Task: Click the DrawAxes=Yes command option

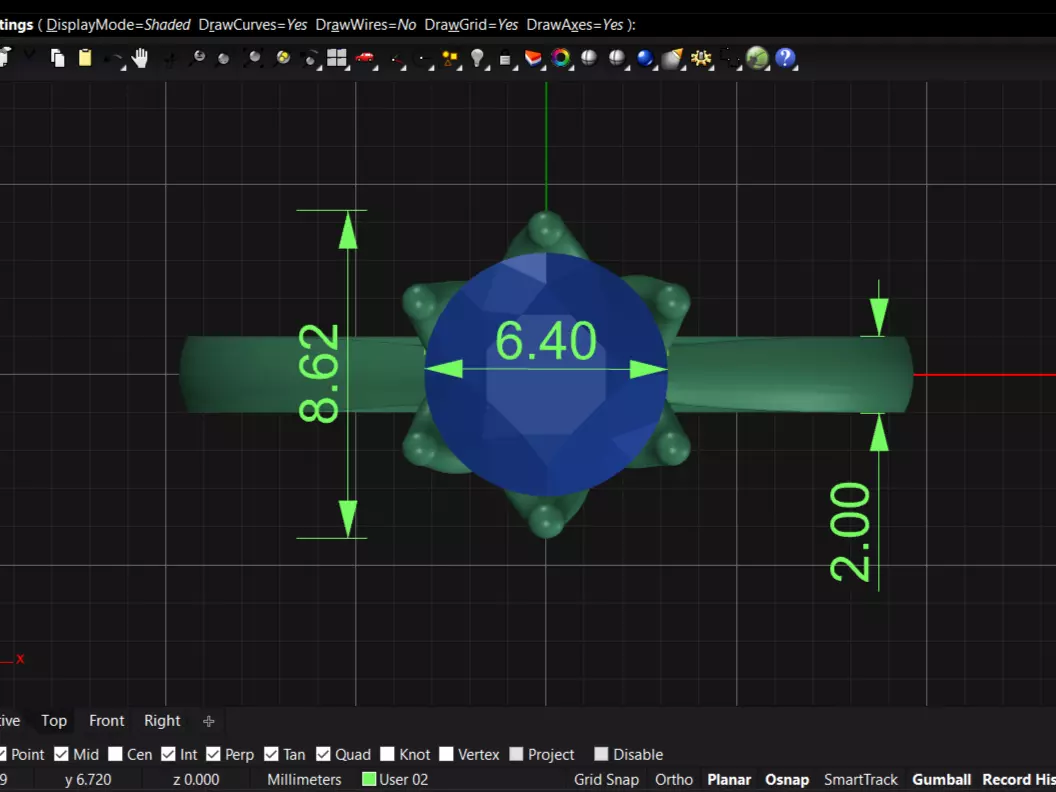Action: pyautogui.click(x=574, y=25)
